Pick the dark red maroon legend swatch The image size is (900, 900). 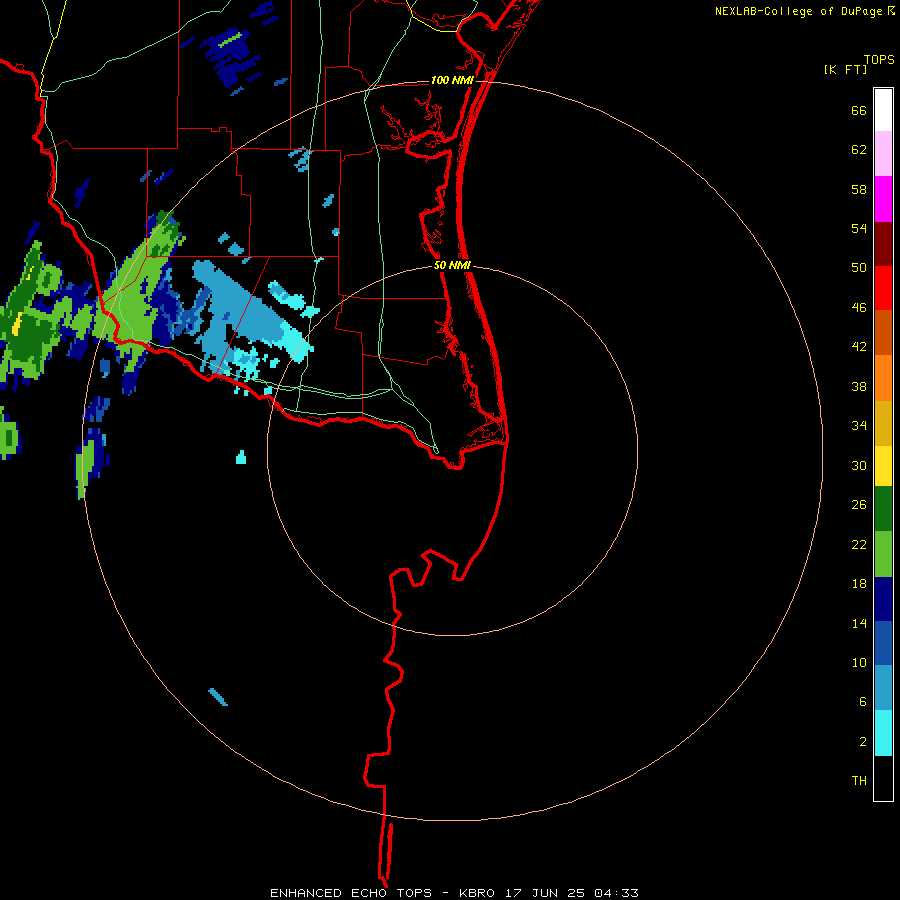883,244
